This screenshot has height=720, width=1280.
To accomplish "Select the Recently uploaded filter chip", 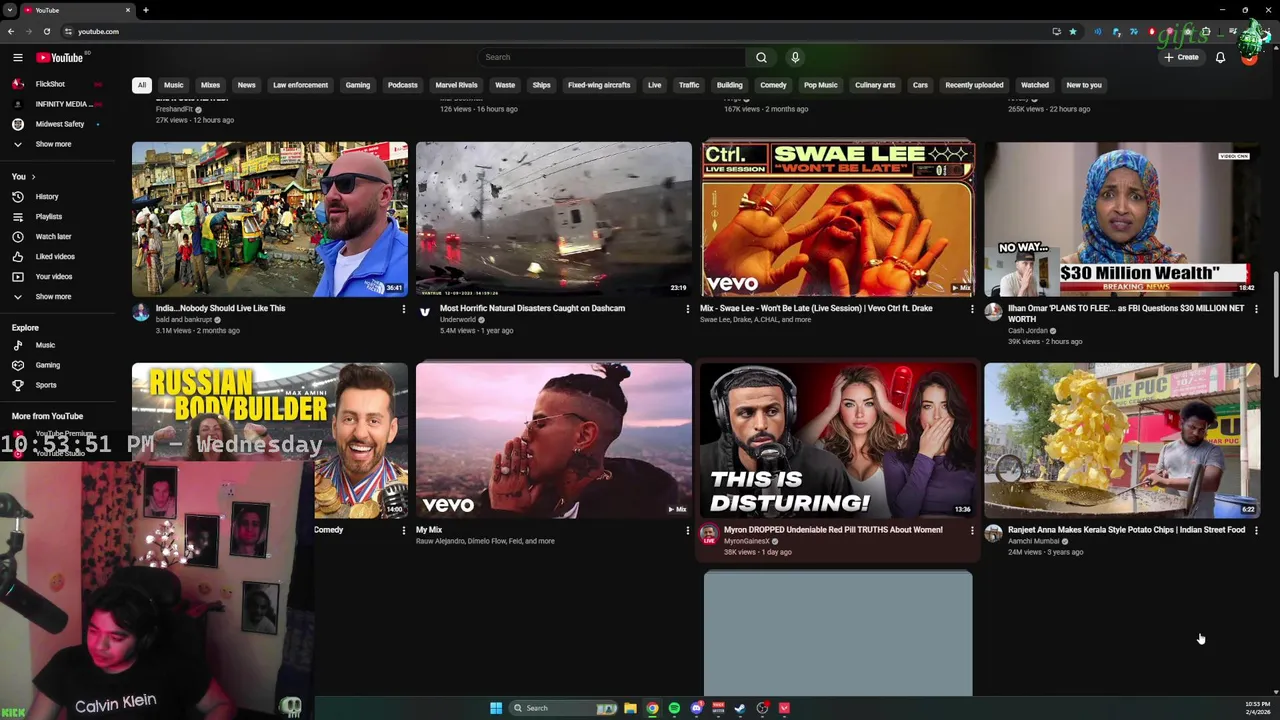I will [x=974, y=85].
